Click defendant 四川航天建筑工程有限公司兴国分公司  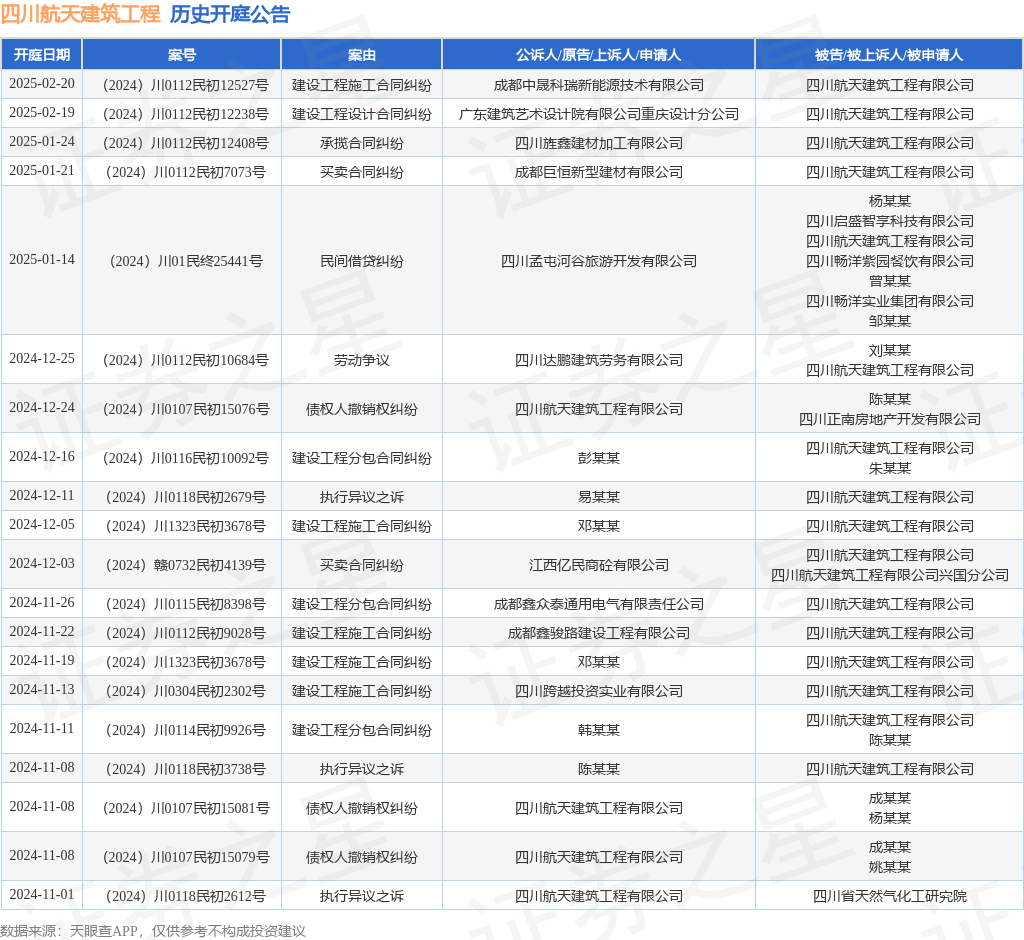coord(889,575)
